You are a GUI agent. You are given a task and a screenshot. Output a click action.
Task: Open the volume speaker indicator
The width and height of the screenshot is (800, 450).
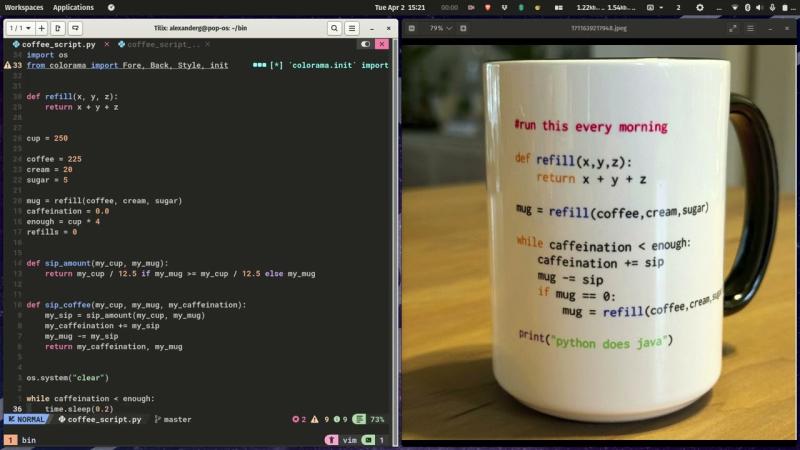pyautogui.click(x=759, y=8)
